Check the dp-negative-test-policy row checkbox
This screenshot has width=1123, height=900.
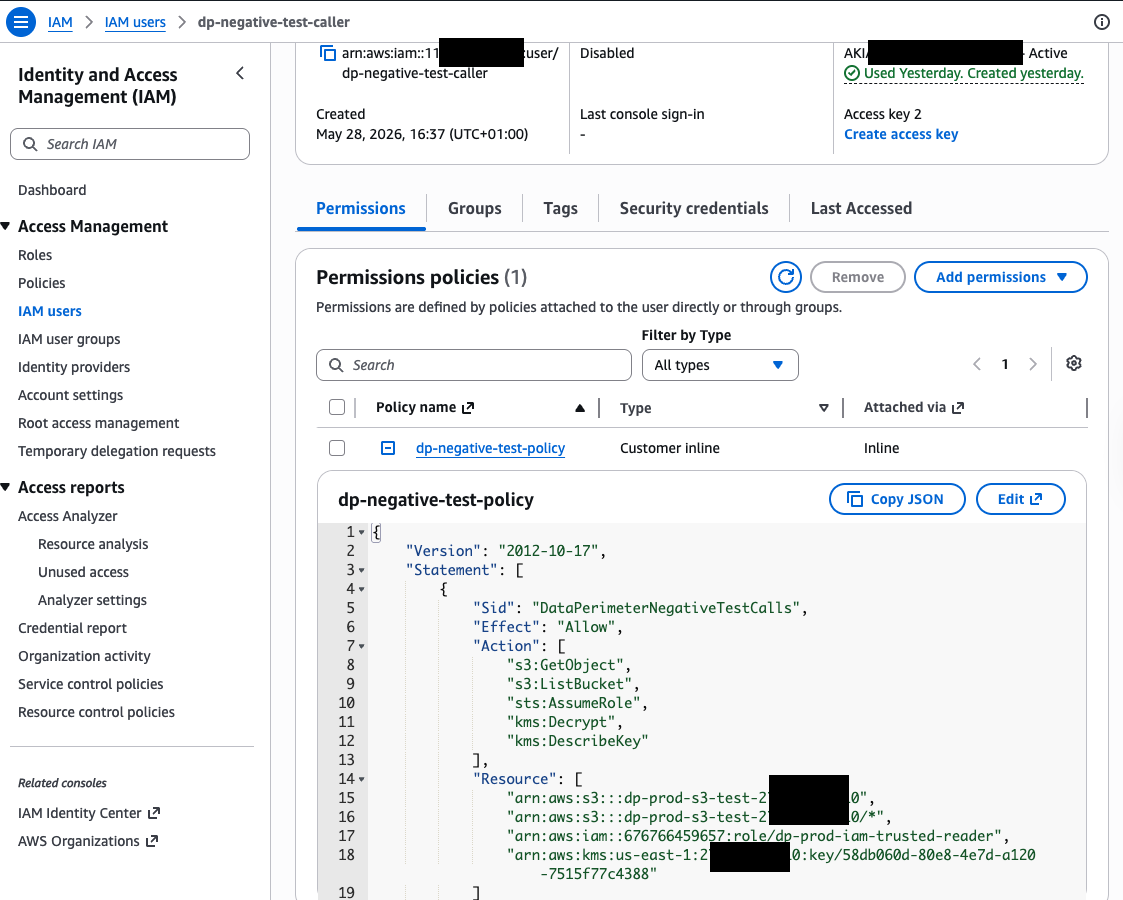(337, 448)
